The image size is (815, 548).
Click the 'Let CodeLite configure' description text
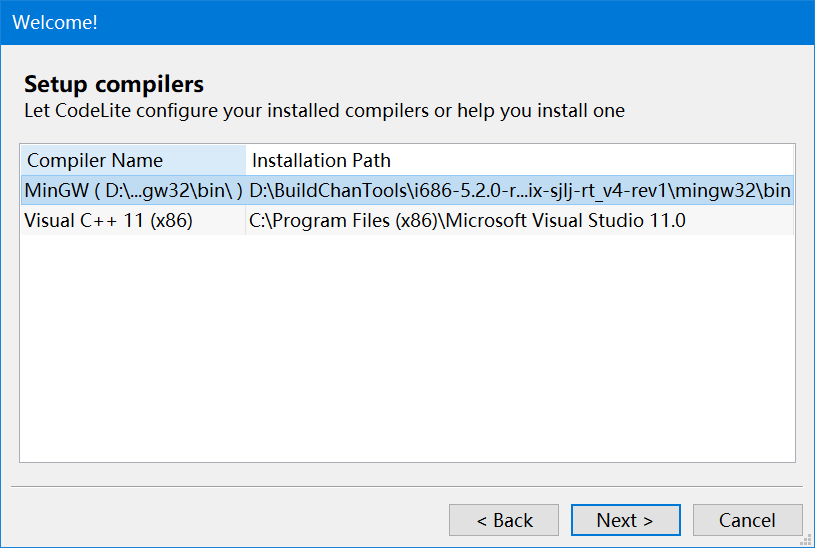point(324,110)
